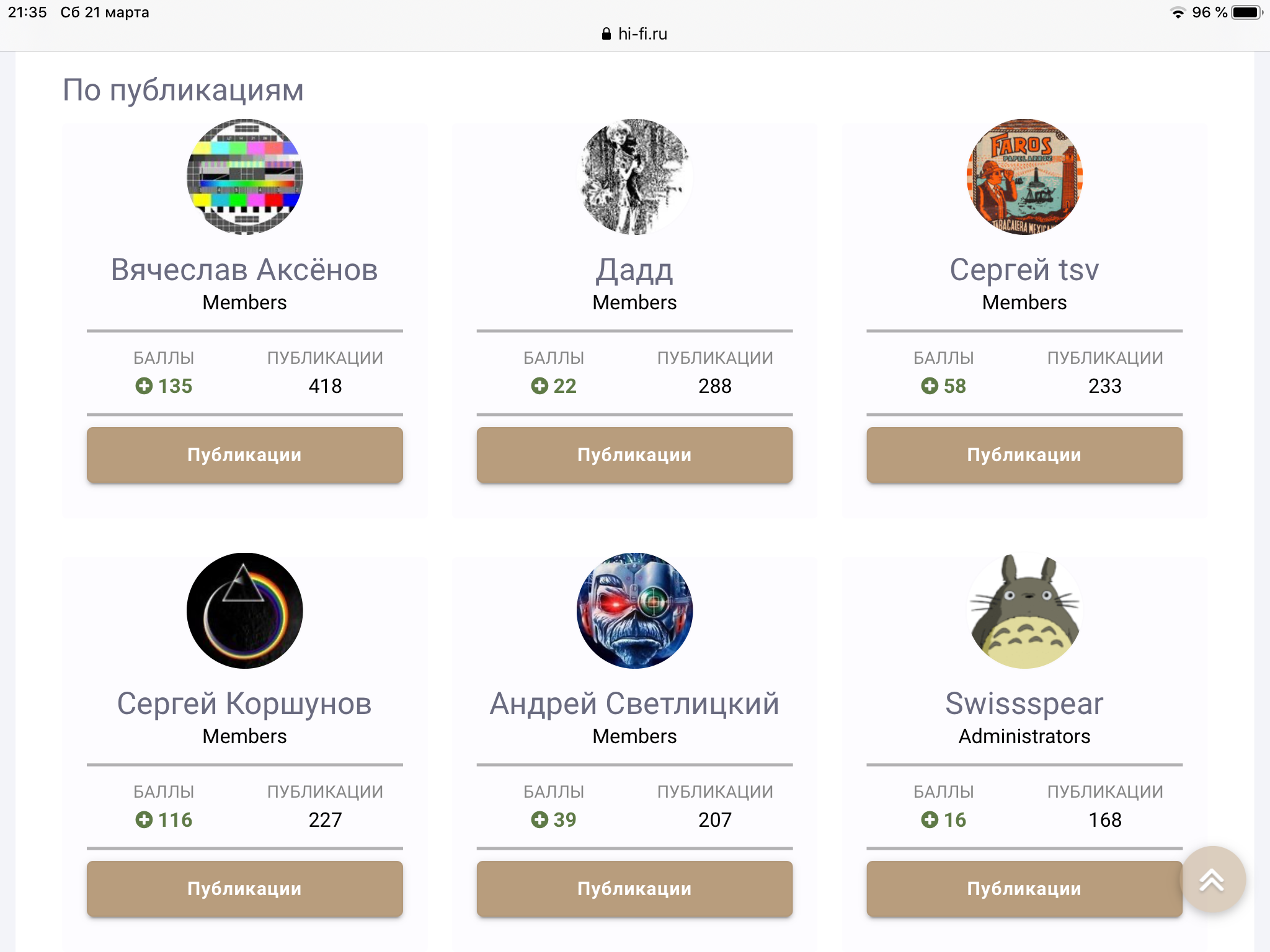Viewport: 1270px width, 952px height.
Task: Click Публикации button under Сергей tsv
Action: click(x=1024, y=455)
